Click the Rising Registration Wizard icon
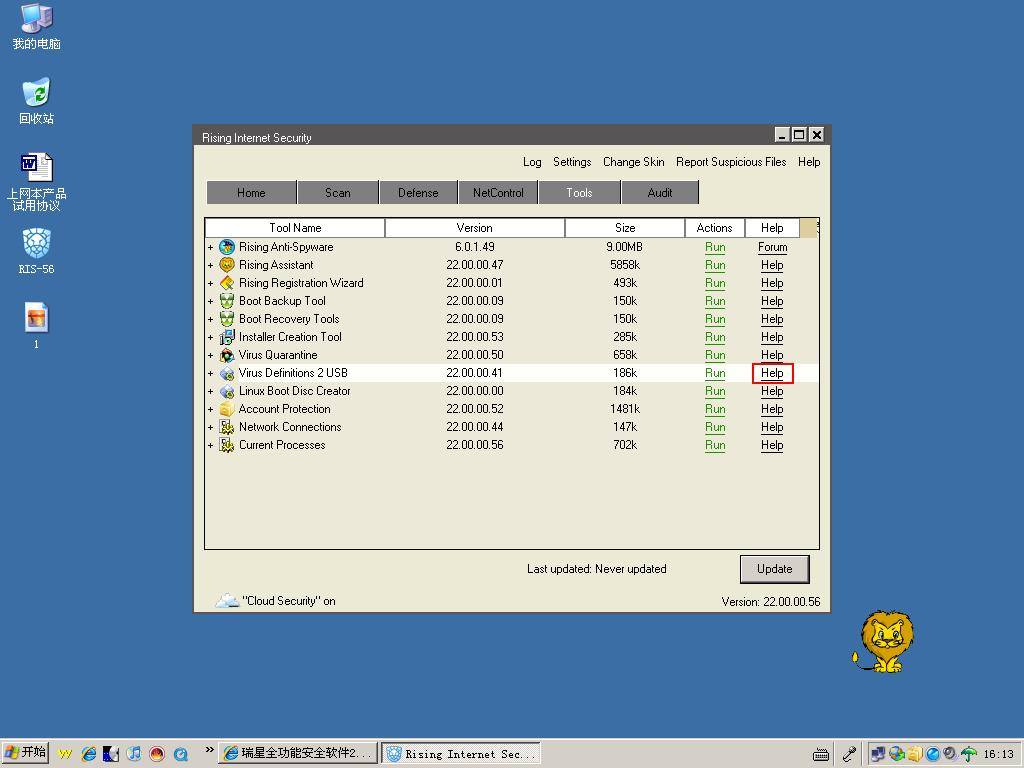1024x768 pixels. tap(227, 283)
